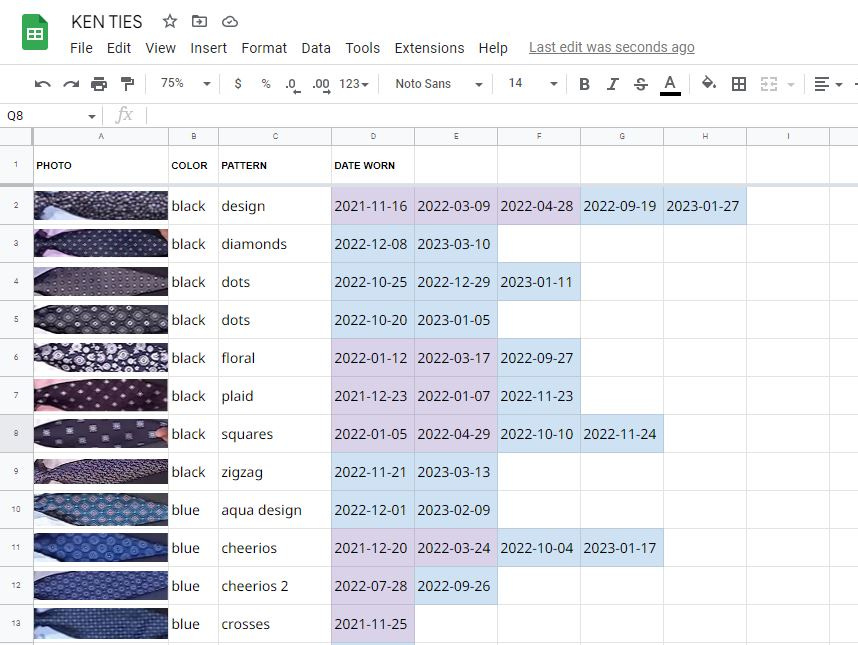Check cloud save status icon
858x645 pixels.
click(x=230, y=21)
